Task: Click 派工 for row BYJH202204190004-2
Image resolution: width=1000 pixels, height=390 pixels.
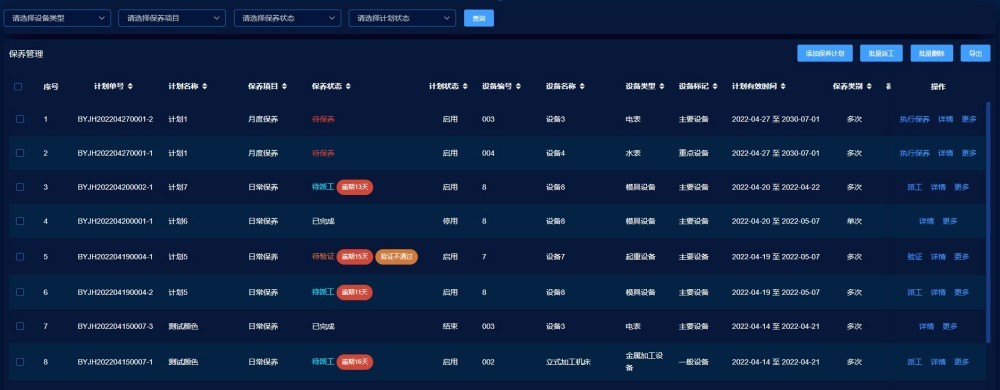Action: [915, 292]
